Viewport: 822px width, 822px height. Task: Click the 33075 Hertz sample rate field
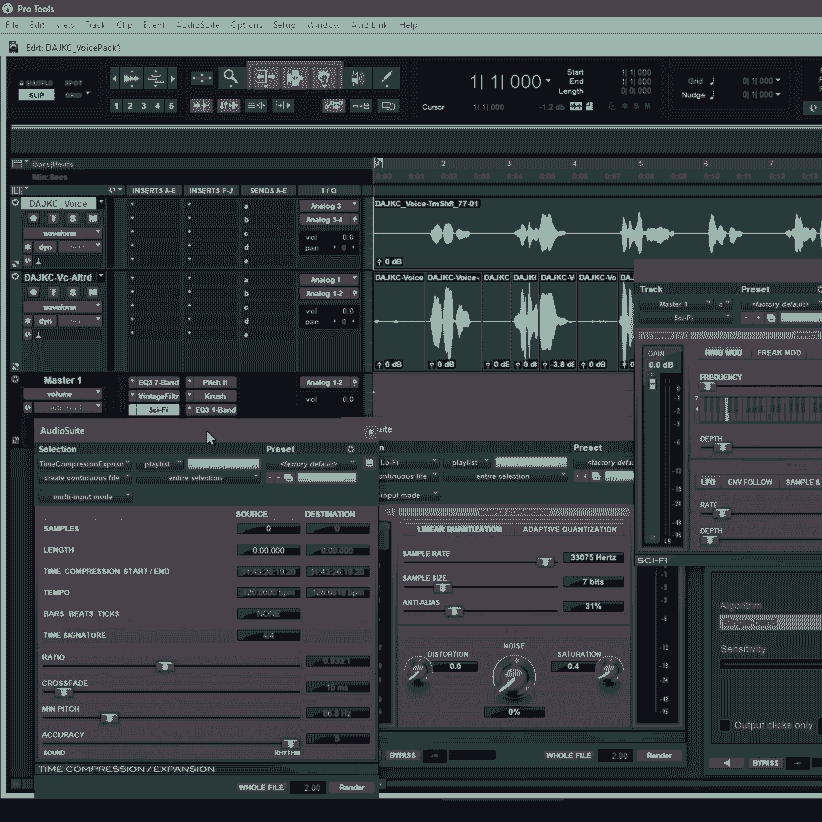coord(593,557)
